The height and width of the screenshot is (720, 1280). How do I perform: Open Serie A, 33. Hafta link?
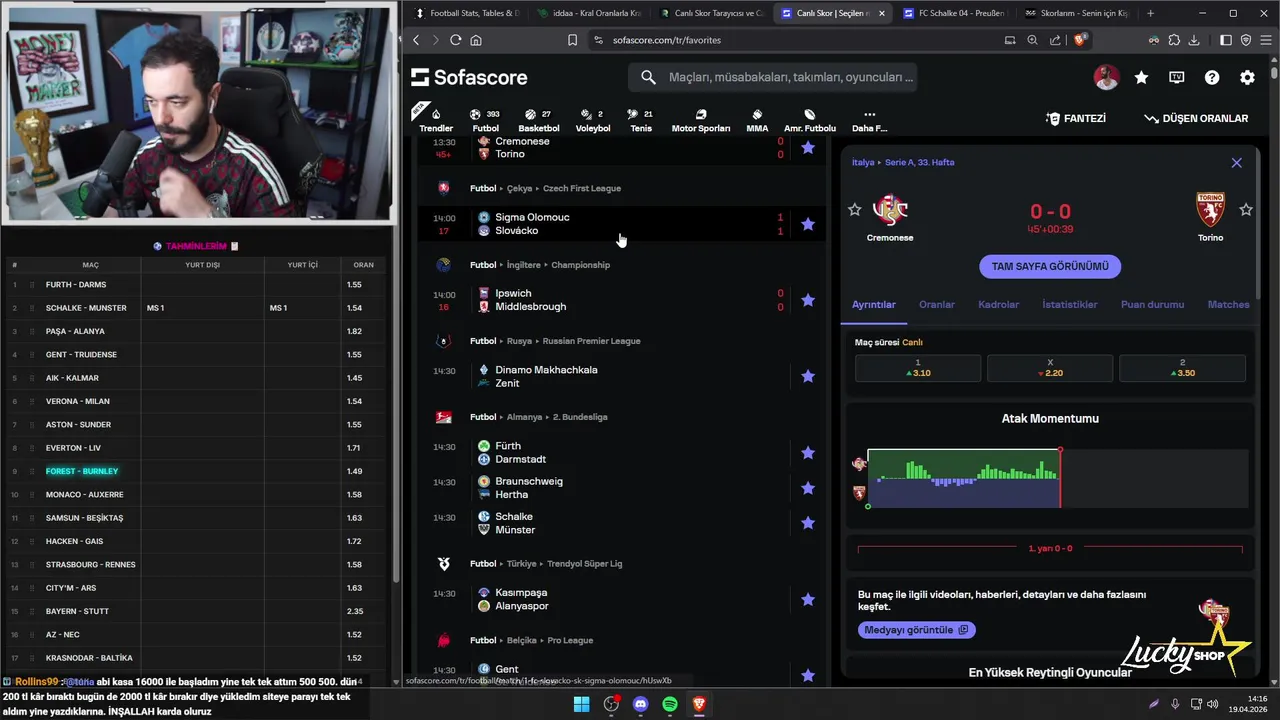[x=919, y=162]
